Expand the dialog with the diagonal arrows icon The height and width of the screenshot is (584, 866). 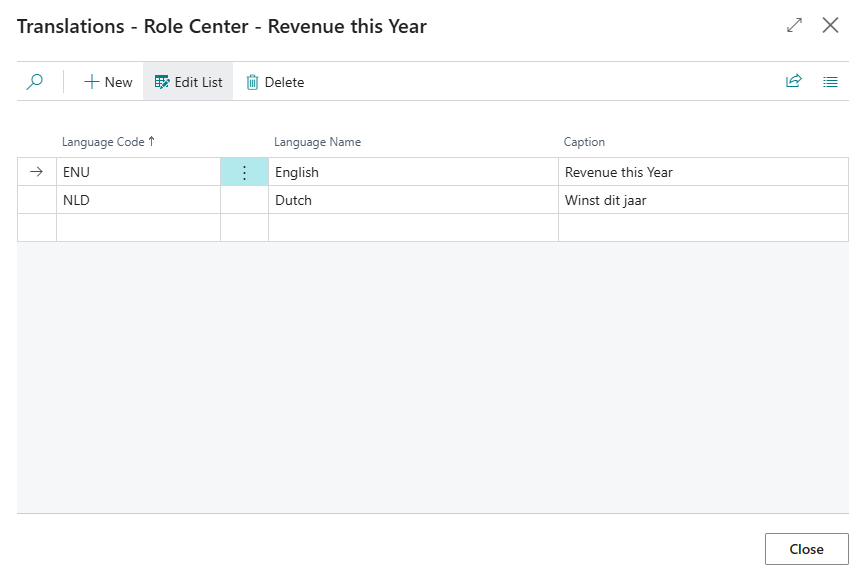[x=795, y=26]
